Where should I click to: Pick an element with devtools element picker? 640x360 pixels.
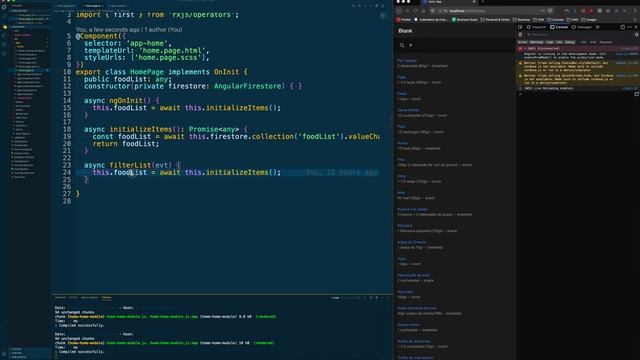520,27
